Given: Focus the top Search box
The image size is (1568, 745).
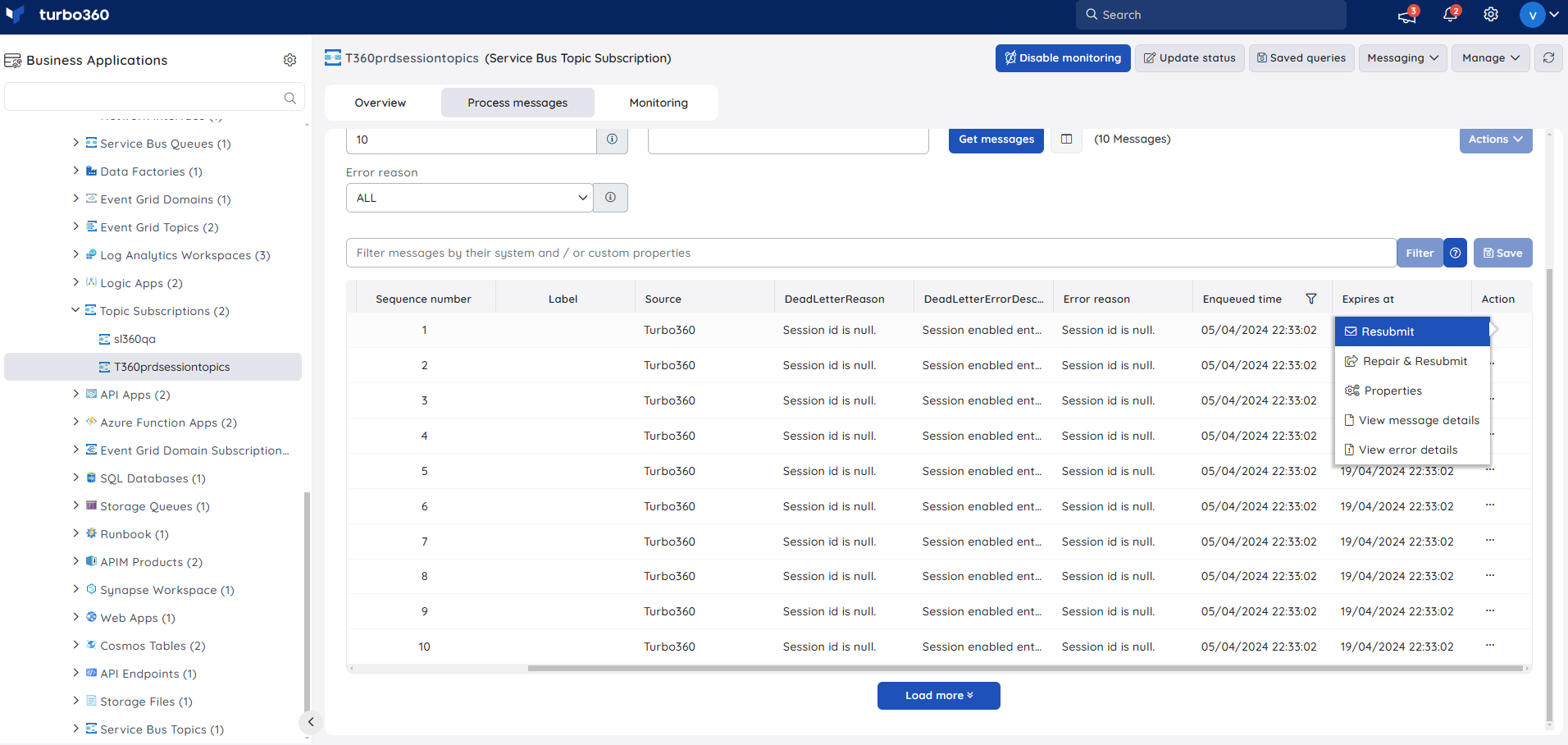Looking at the screenshot, I should (x=1210, y=15).
